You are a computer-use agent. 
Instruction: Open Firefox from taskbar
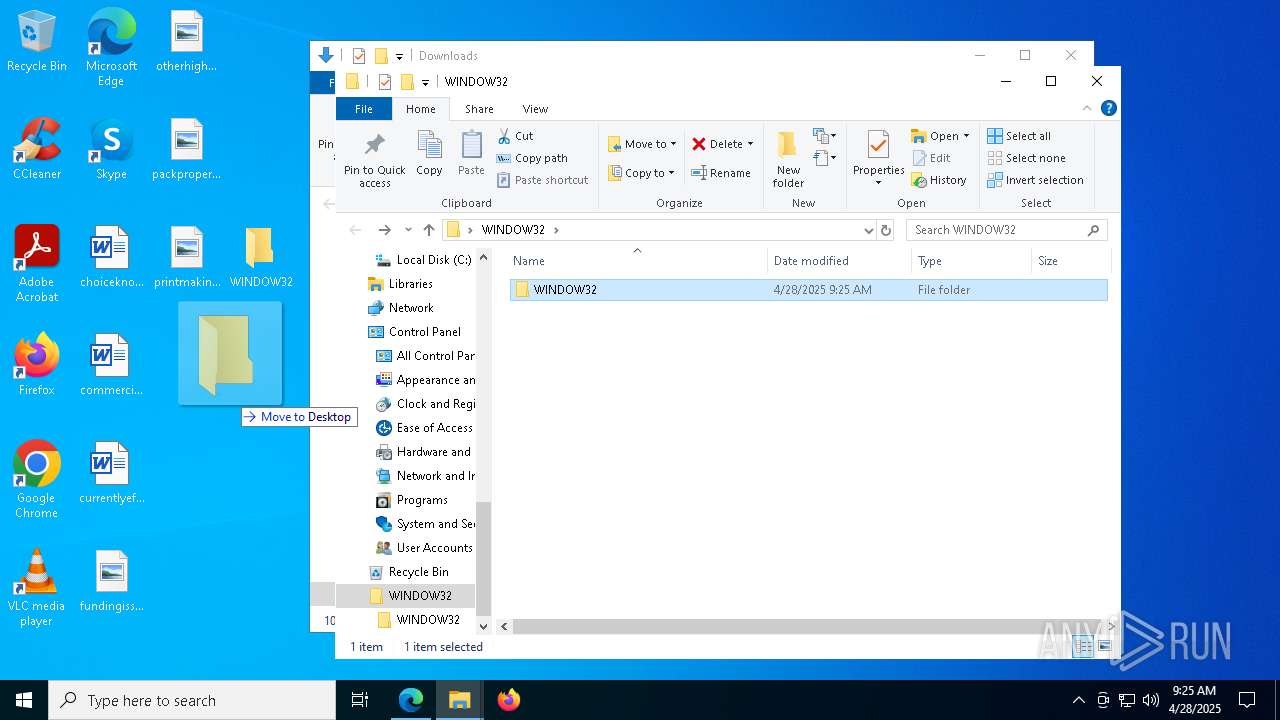[x=508, y=700]
